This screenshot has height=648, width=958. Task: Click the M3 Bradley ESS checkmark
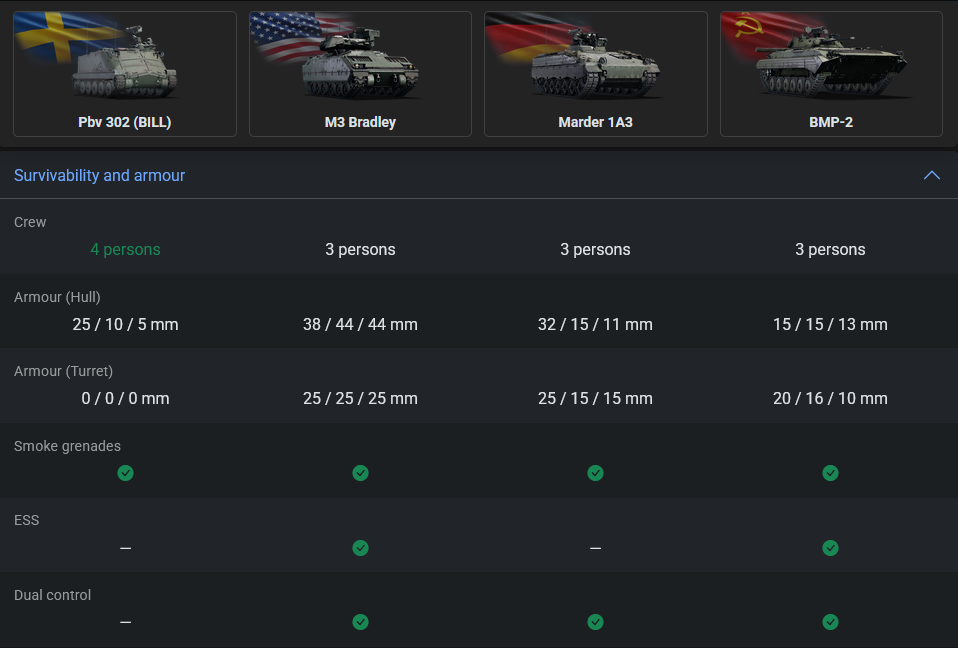(x=360, y=548)
